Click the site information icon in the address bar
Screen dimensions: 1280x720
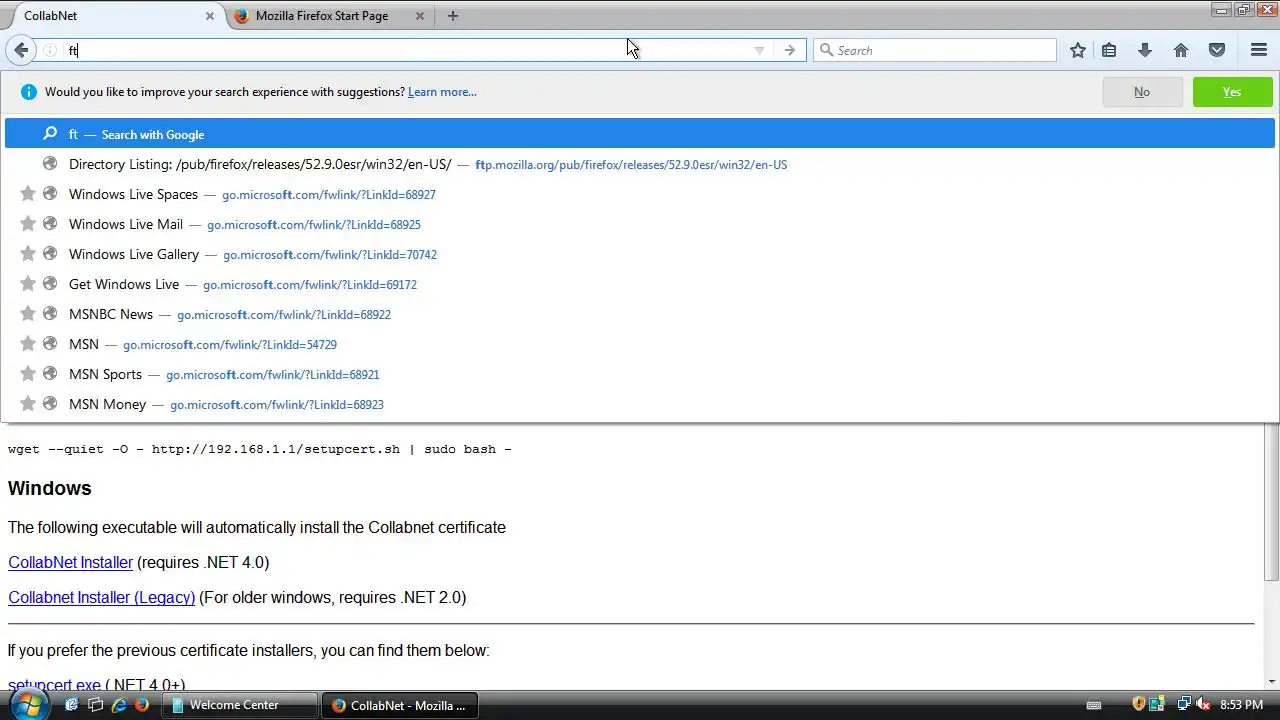[x=50, y=50]
